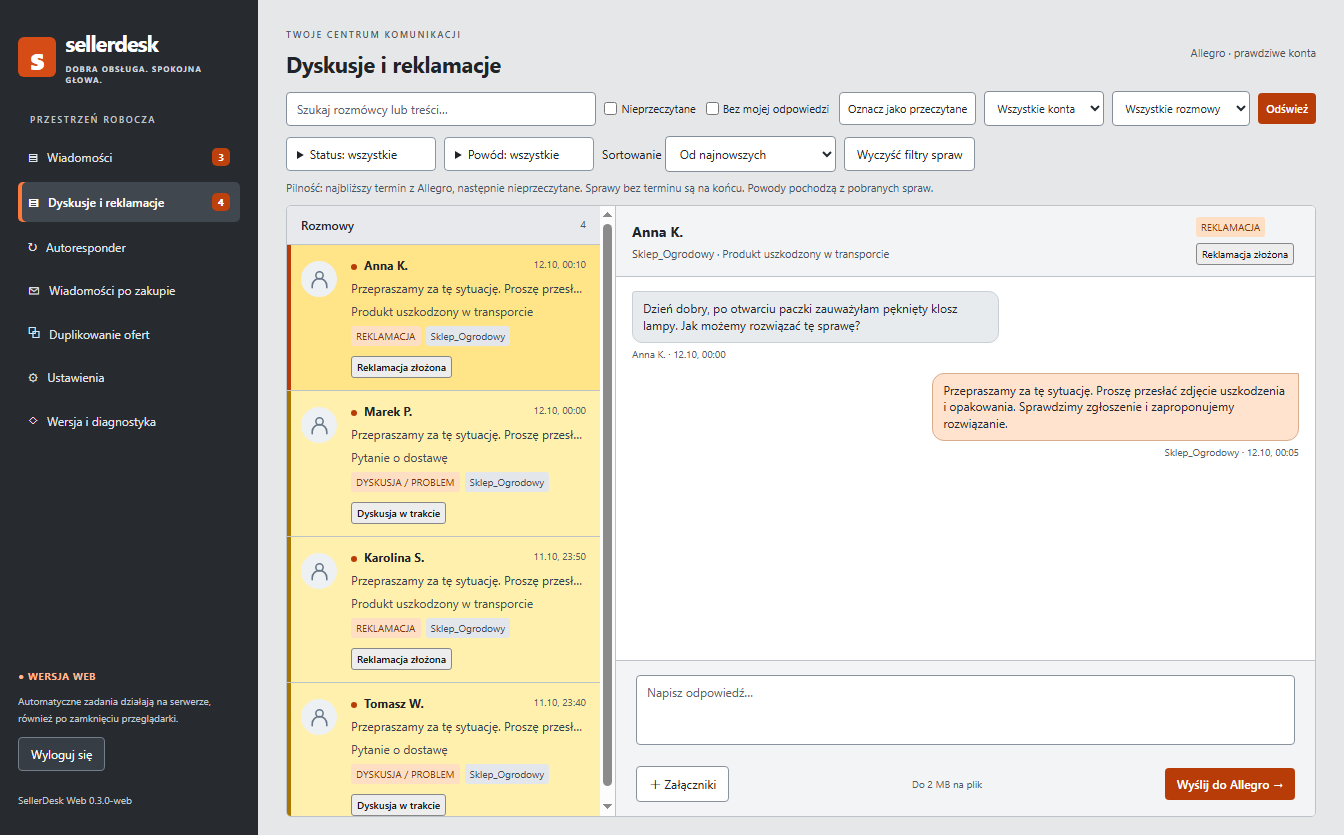The height and width of the screenshot is (835, 1344).
Task: Toggle the Nieprzeczytane checkbox
Action: 611,108
